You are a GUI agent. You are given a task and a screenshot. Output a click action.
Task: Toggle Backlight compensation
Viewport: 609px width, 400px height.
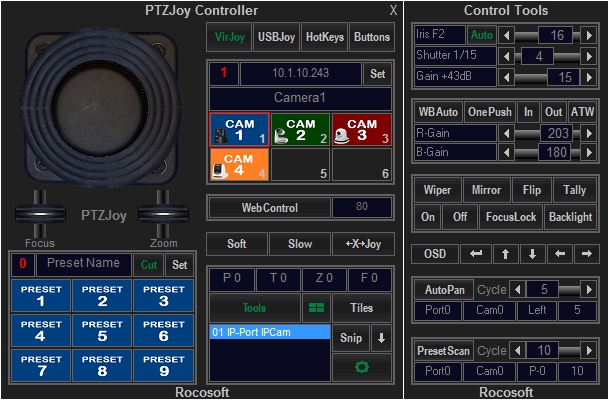(571, 217)
